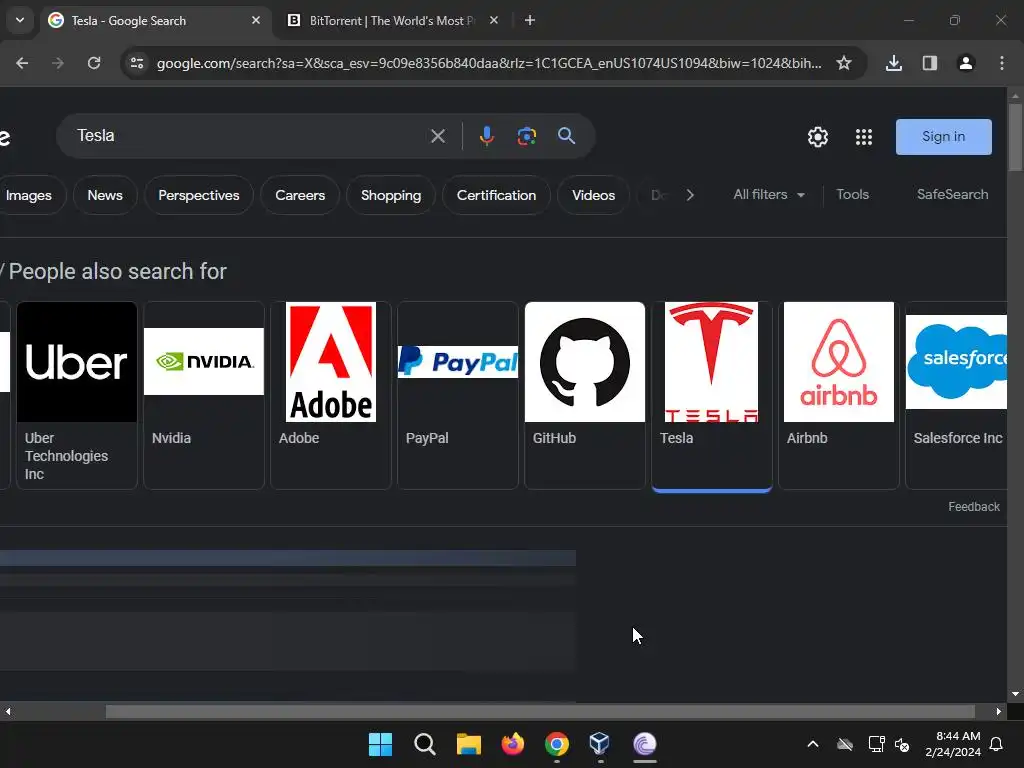Click the horizontal scrollbar thumb
Screen dimensions: 1024x768
tap(540, 711)
